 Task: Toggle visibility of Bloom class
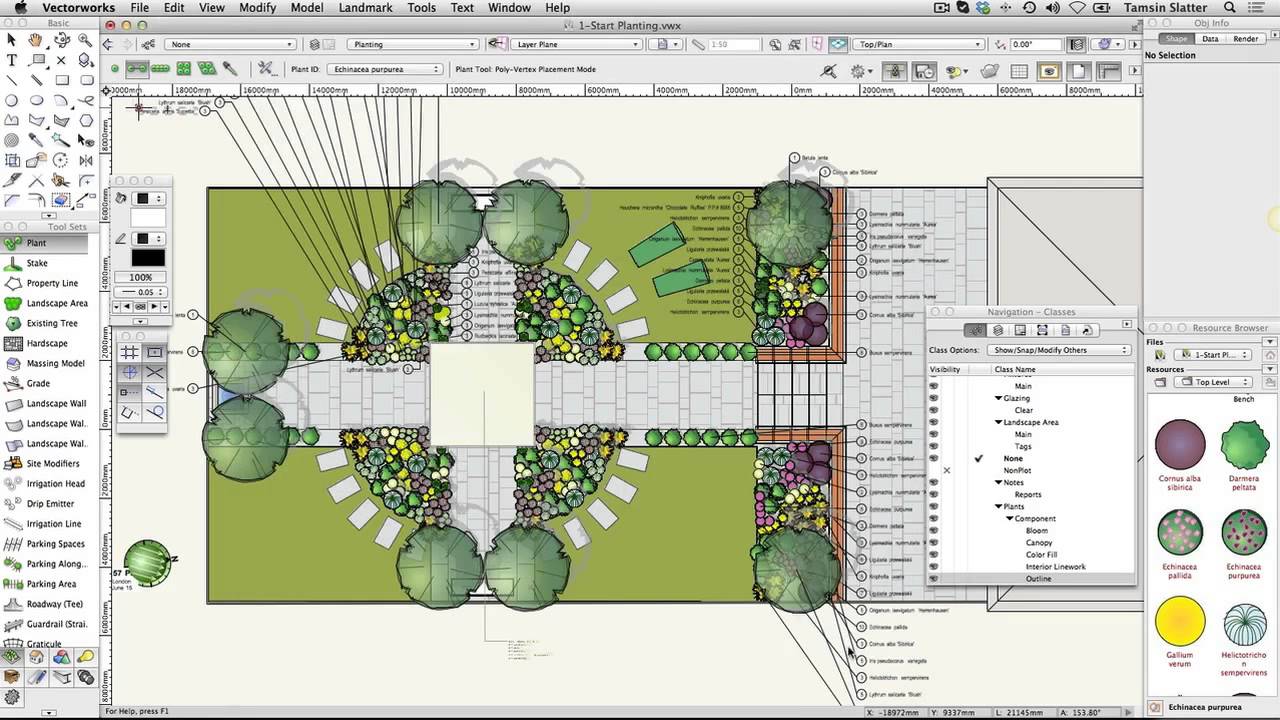coord(934,530)
